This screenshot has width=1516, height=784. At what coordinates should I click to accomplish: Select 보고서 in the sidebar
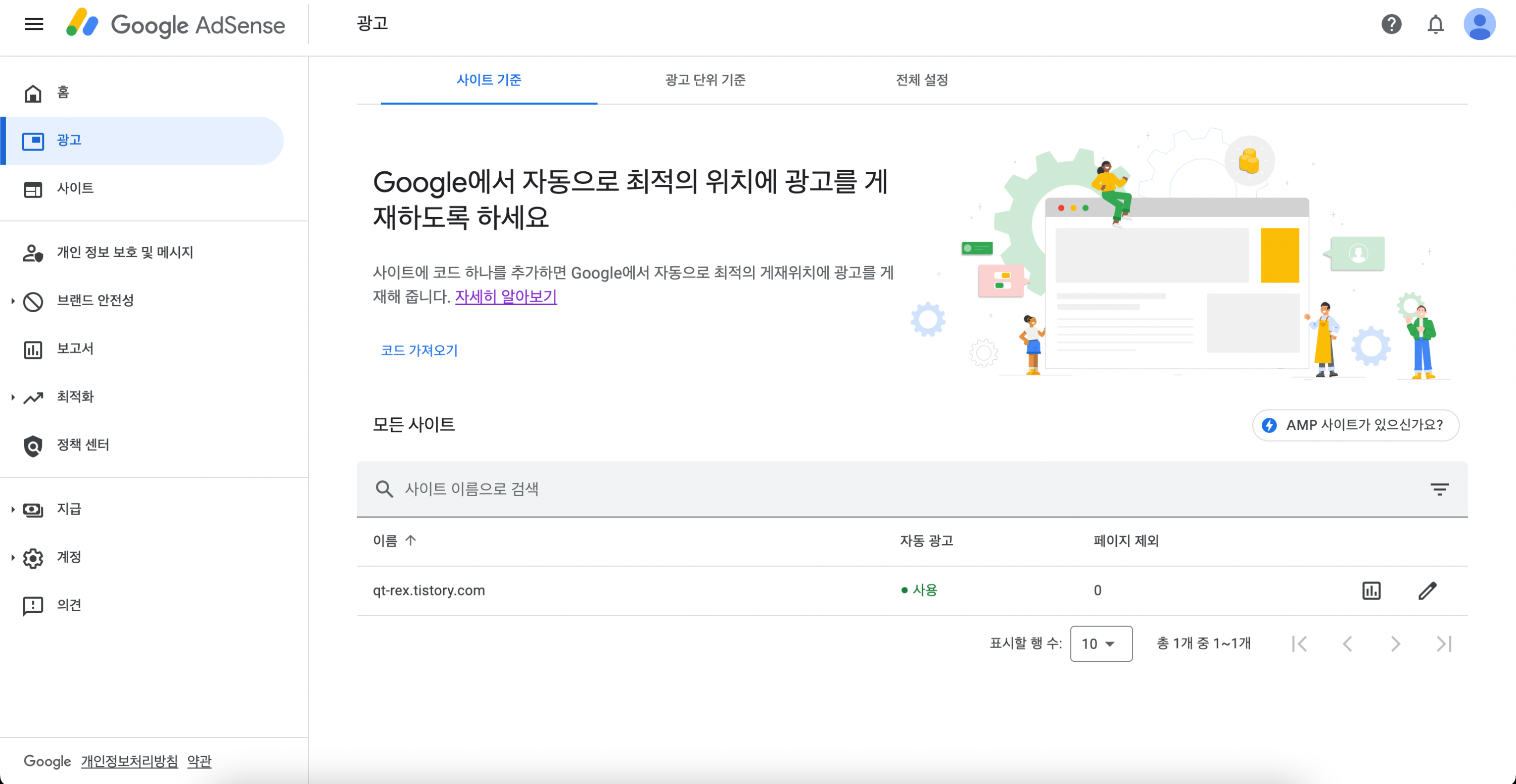coord(75,348)
